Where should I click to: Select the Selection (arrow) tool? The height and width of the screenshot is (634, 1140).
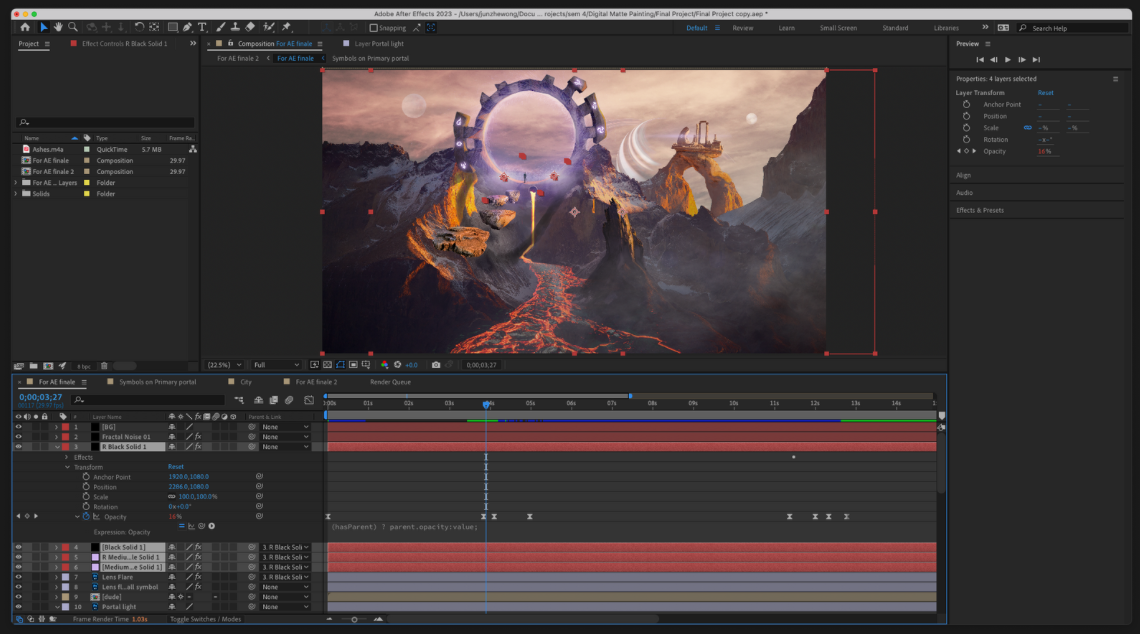coord(44,27)
